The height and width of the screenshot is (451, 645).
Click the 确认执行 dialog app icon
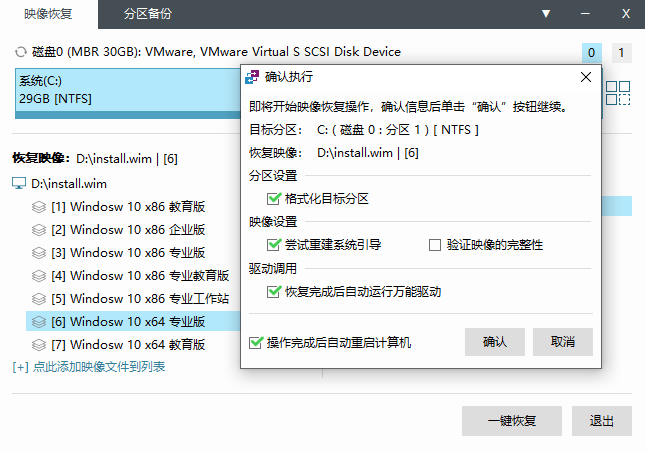252,77
